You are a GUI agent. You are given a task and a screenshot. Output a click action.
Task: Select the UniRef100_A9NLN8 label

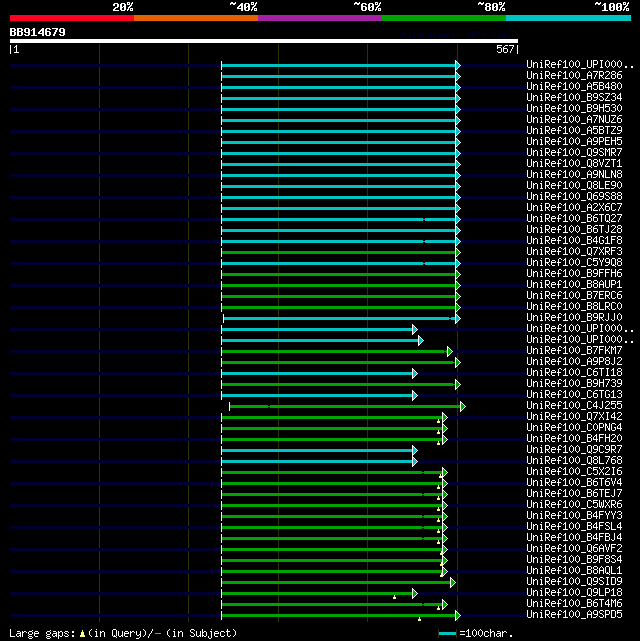pyautogui.click(x=574, y=175)
